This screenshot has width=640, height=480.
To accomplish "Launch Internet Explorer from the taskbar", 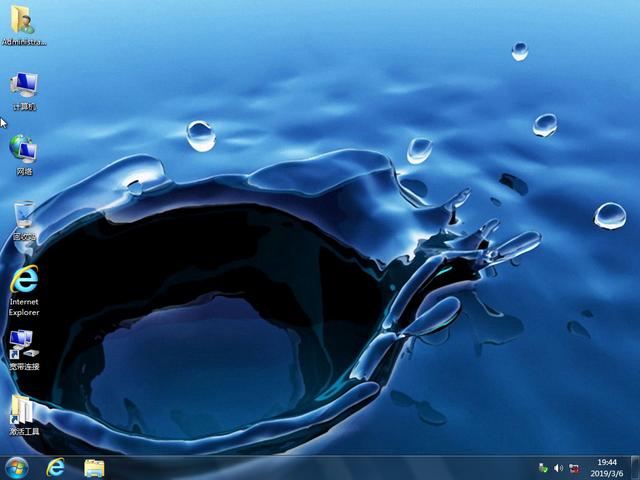I will [x=55, y=468].
